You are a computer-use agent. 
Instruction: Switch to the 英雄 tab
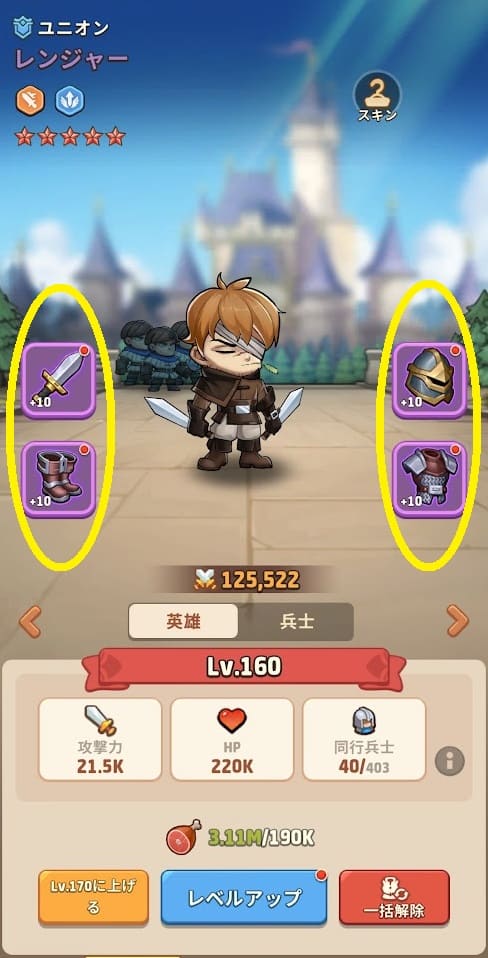coord(183,621)
